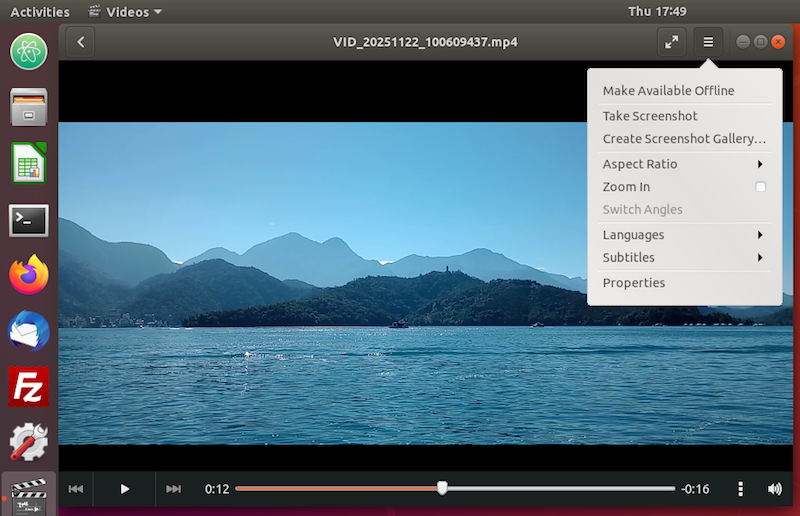800x516 pixels.
Task: Maximize the Videos window
Action: [x=760, y=42]
